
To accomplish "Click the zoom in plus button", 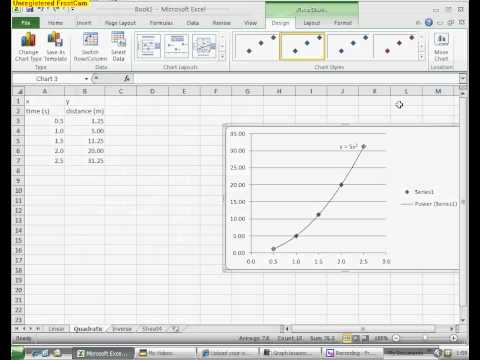I will tap(453, 338).
